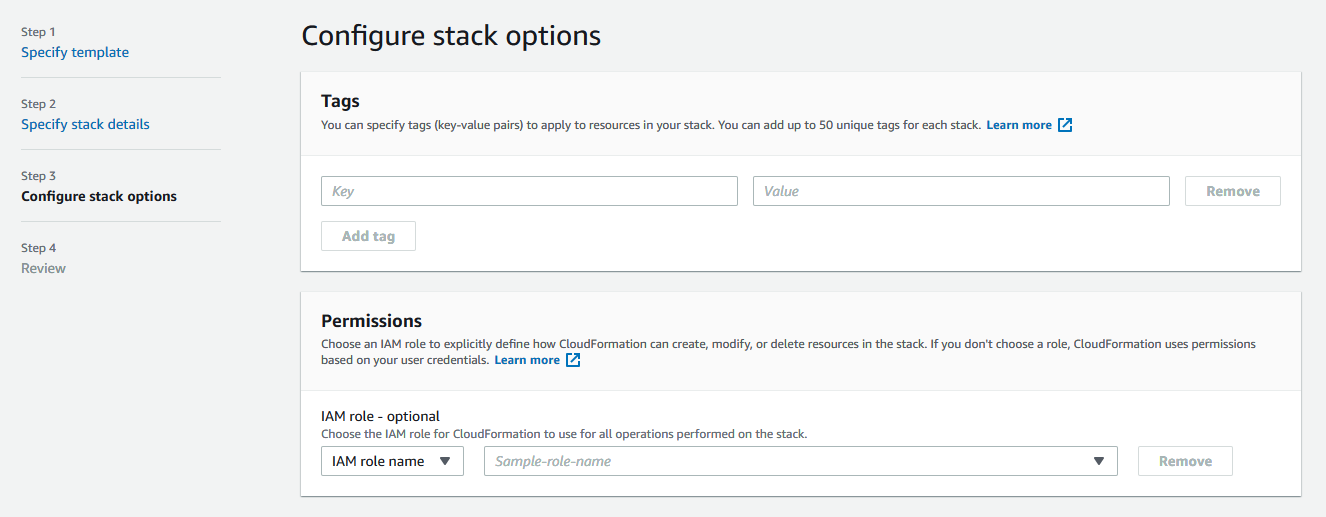Click the Permissions section heading

click(x=371, y=321)
